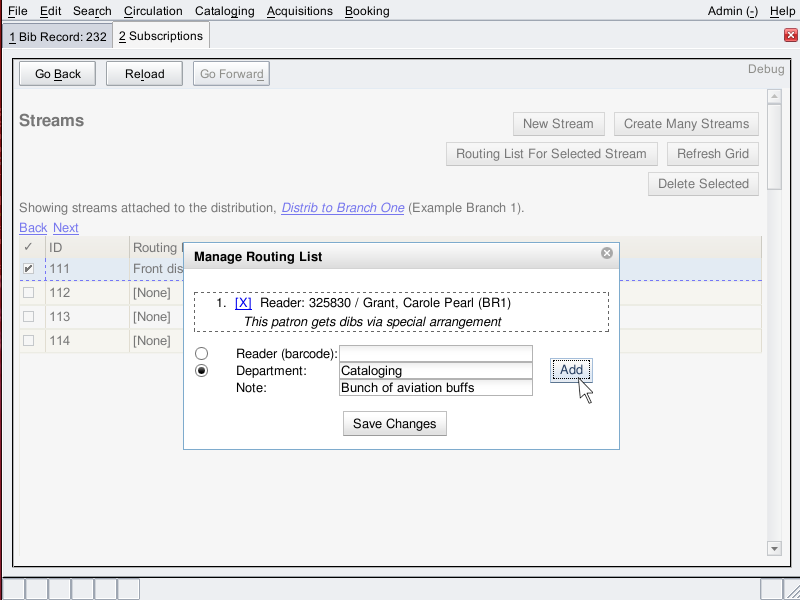This screenshot has height=600, width=800.
Task: Check the checkbox for stream 112
Action: (x=29, y=293)
